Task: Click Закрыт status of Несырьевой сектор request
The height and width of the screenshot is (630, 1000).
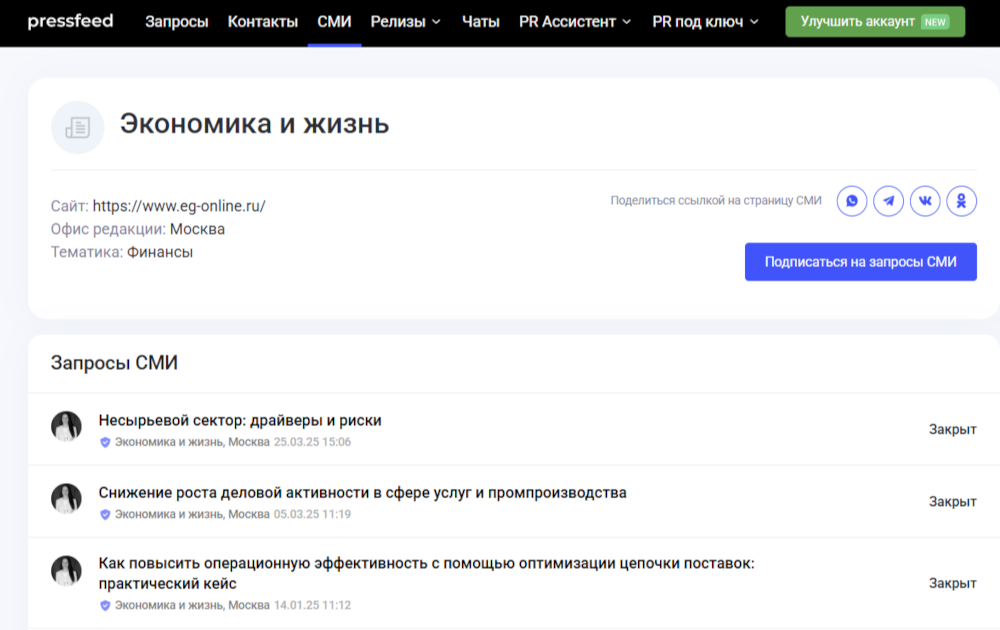Action: (952, 429)
